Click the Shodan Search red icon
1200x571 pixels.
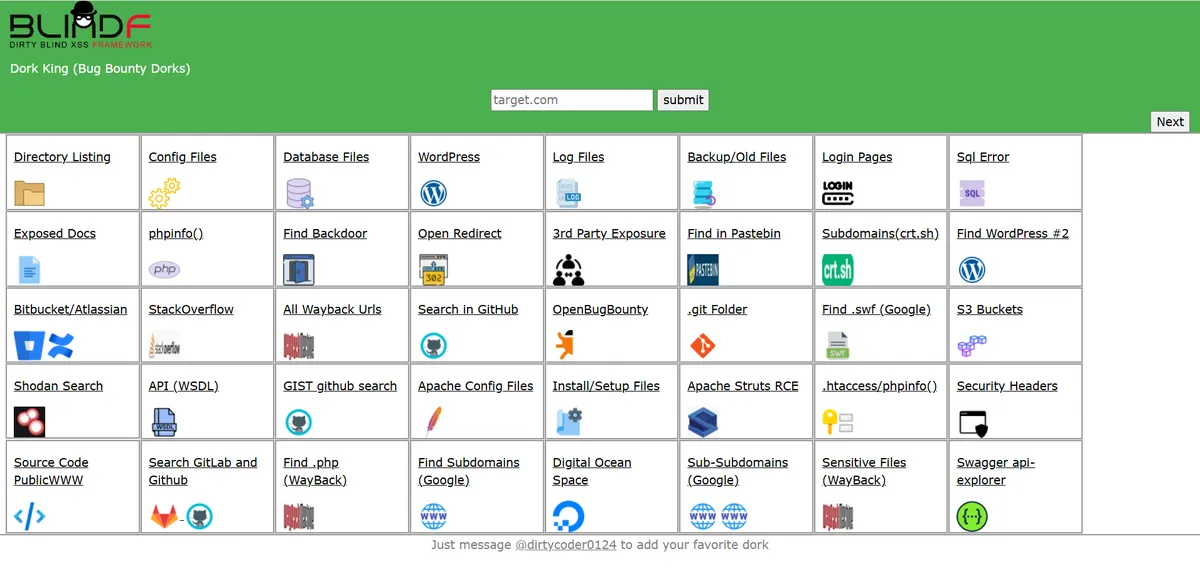29,422
